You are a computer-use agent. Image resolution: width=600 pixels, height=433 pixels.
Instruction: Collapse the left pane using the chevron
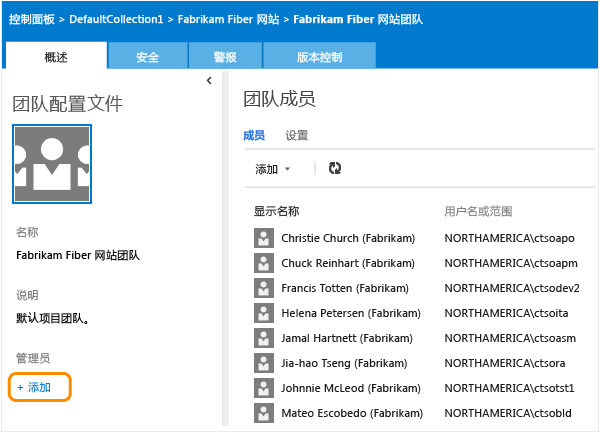click(209, 80)
